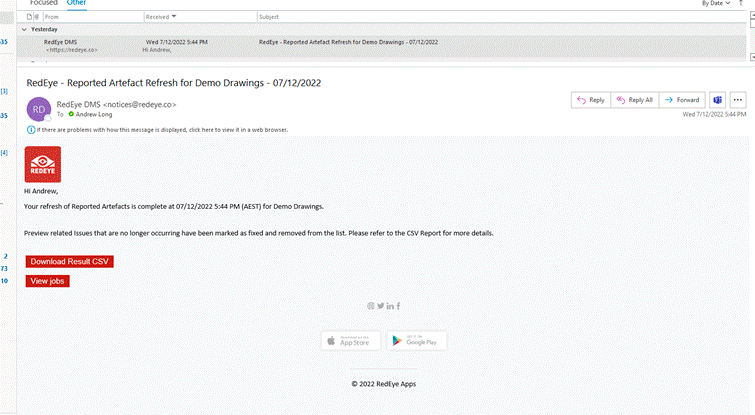Click the email subject heading in reading pane

[173, 83]
